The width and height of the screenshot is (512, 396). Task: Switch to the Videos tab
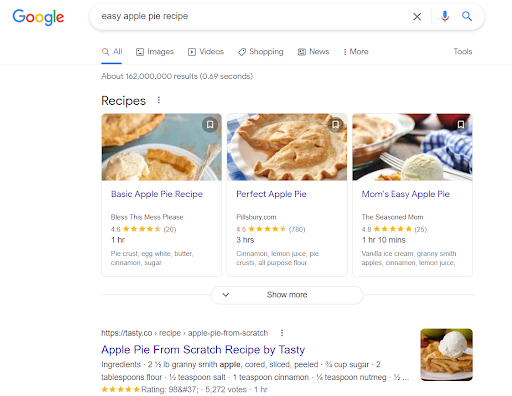[x=206, y=52]
